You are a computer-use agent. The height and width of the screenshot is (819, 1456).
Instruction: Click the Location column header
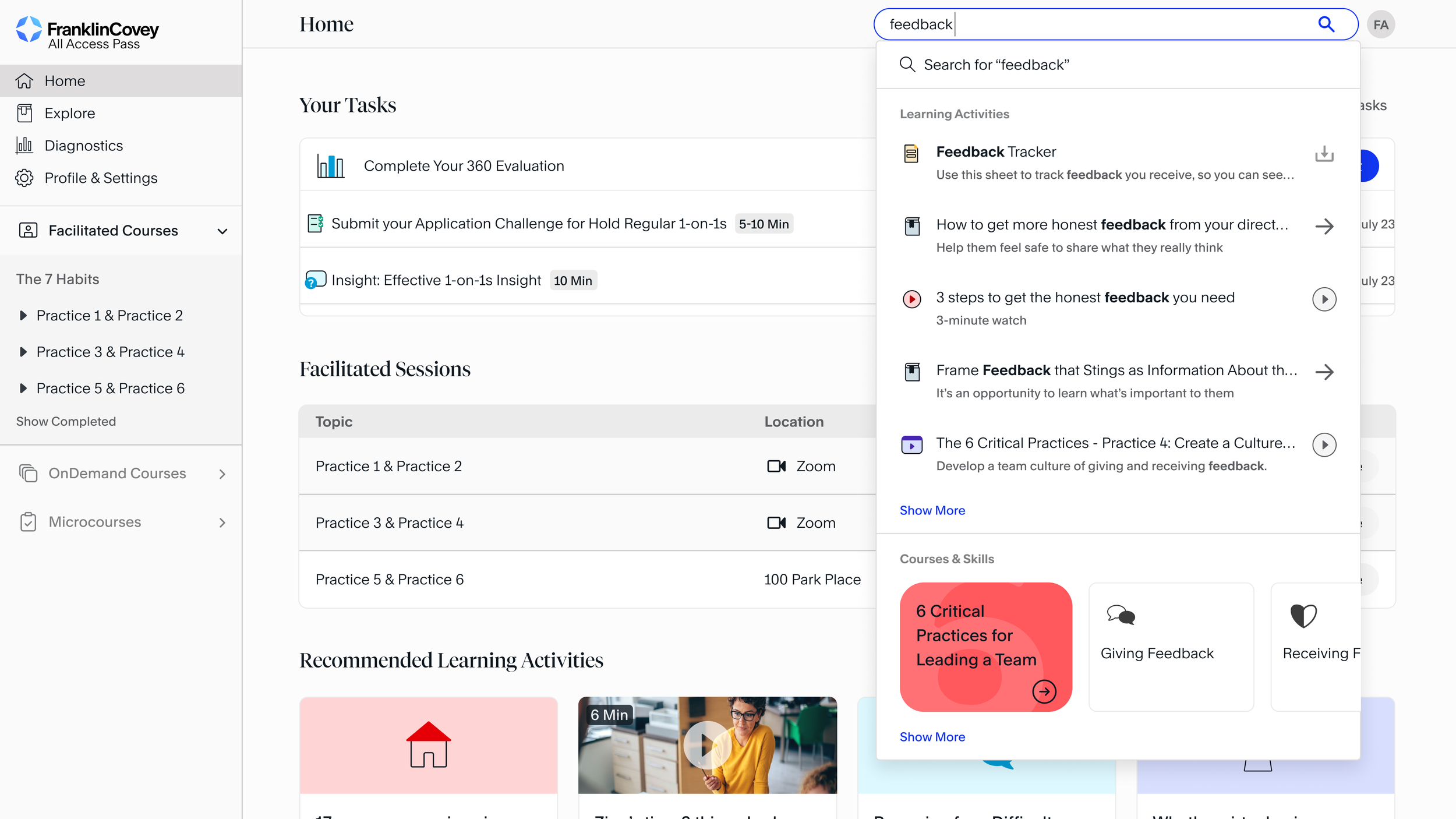(794, 422)
